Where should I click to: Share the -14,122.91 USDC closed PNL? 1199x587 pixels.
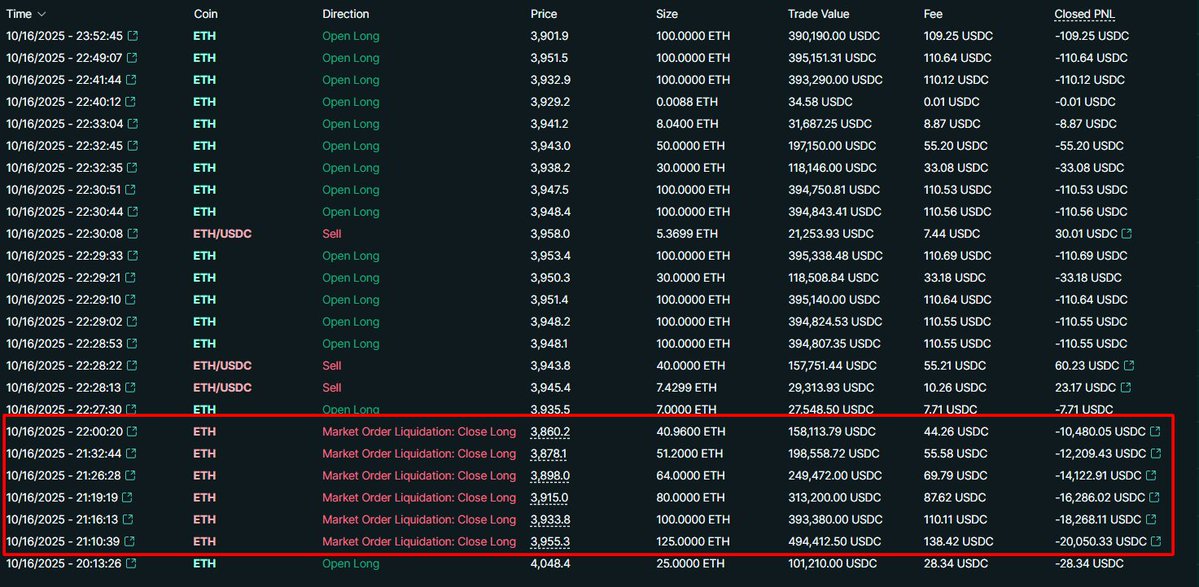point(1156,476)
